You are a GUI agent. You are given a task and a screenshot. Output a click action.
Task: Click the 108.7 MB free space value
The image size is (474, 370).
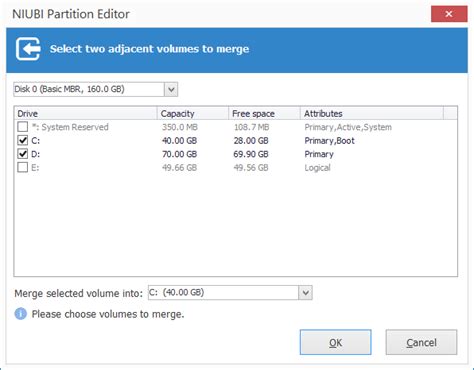point(252,127)
